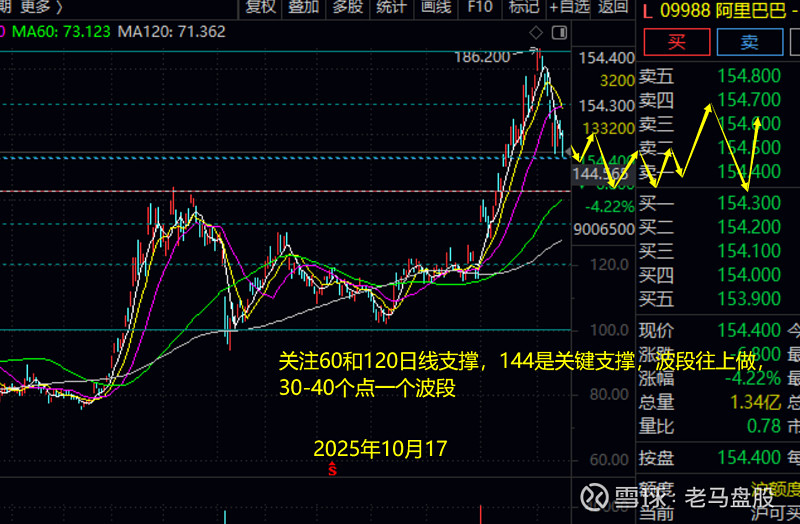
Task: Click the 量比 0.78 value
Action: click(x=764, y=426)
